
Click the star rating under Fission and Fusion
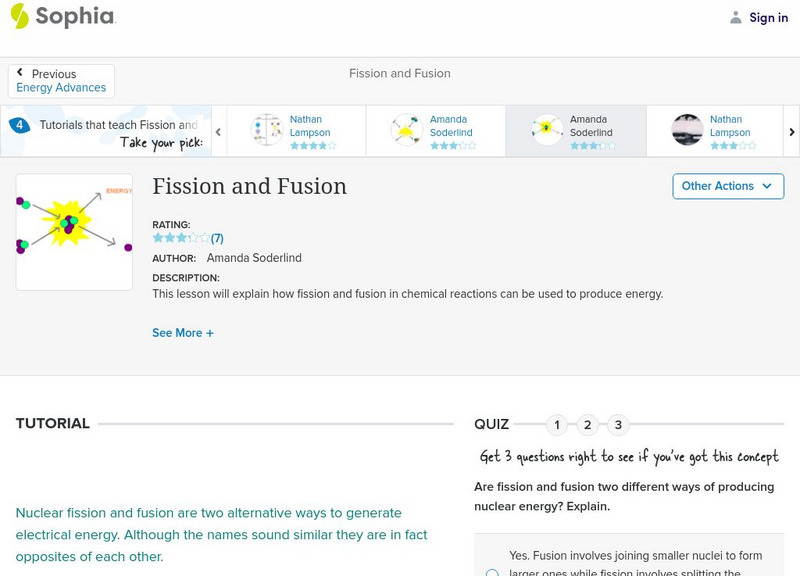pyautogui.click(x=181, y=238)
